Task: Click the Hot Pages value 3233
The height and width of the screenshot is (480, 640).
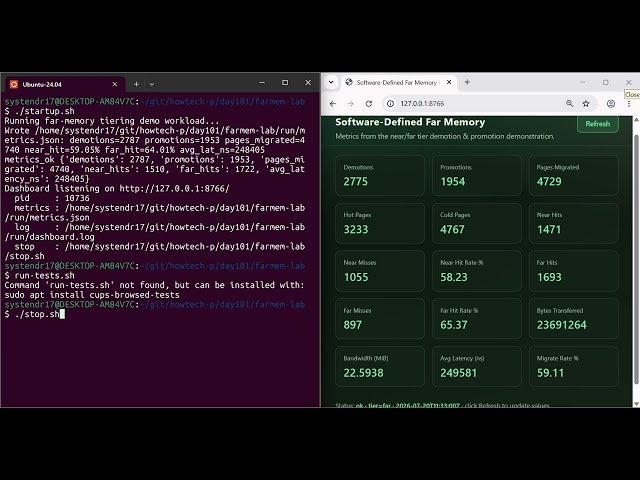Action: coord(356,229)
